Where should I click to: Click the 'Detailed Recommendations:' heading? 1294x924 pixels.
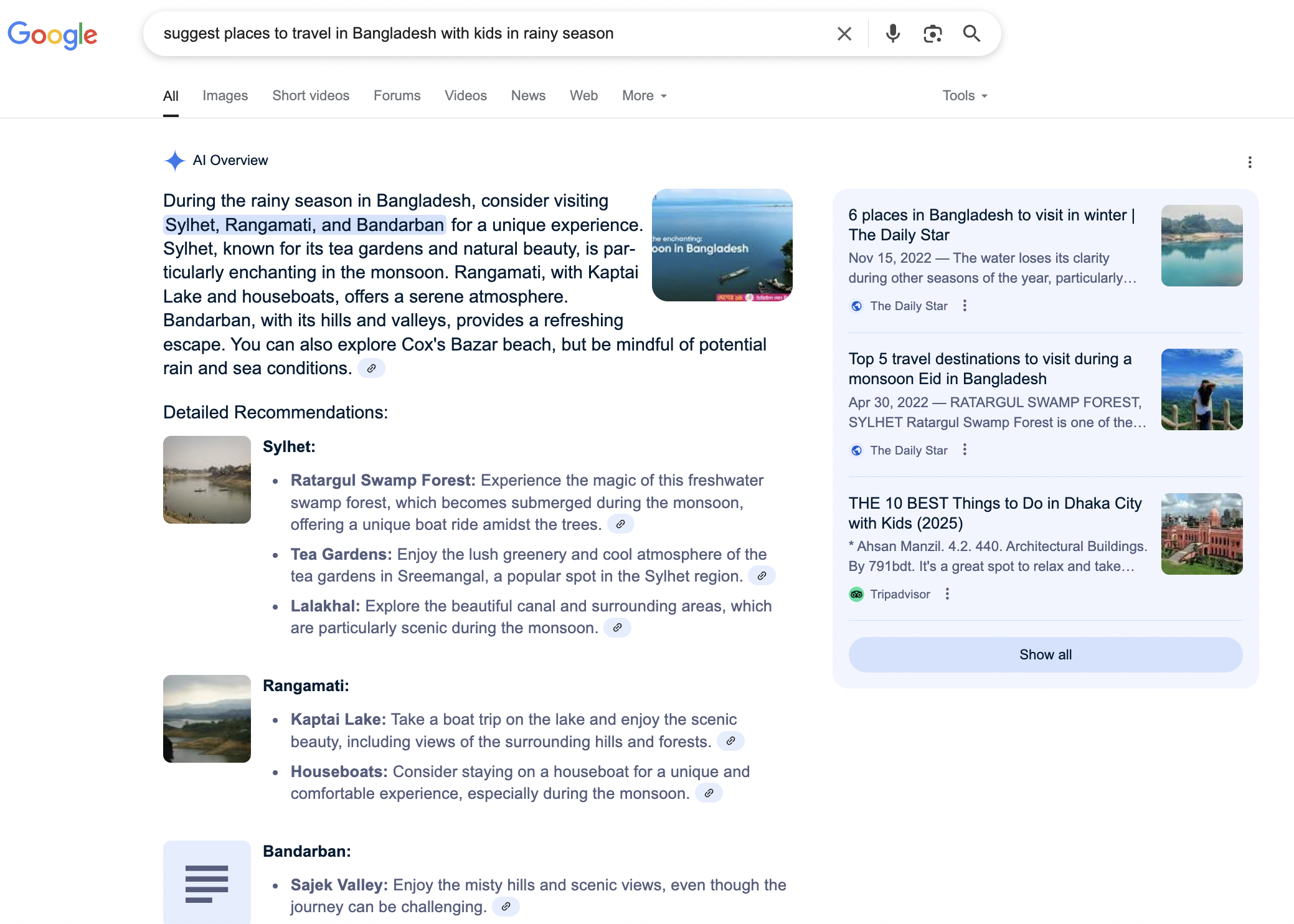[275, 412]
